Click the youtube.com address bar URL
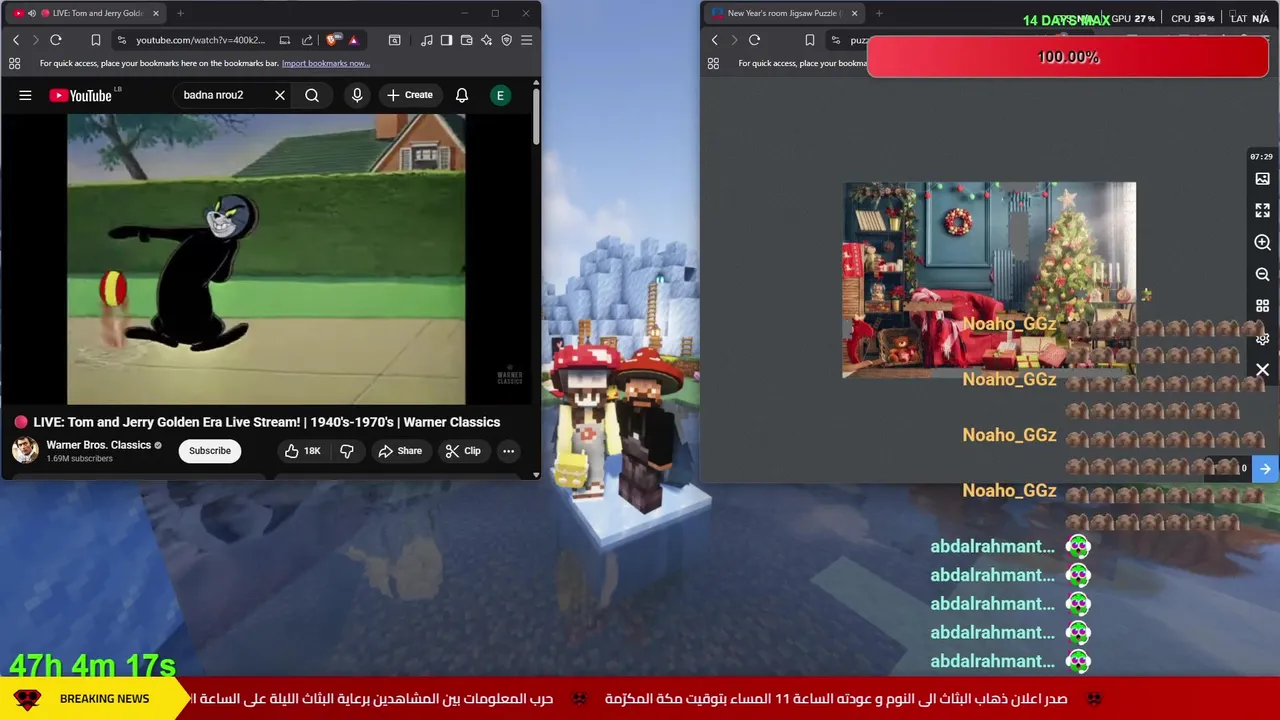 tap(201, 40)
